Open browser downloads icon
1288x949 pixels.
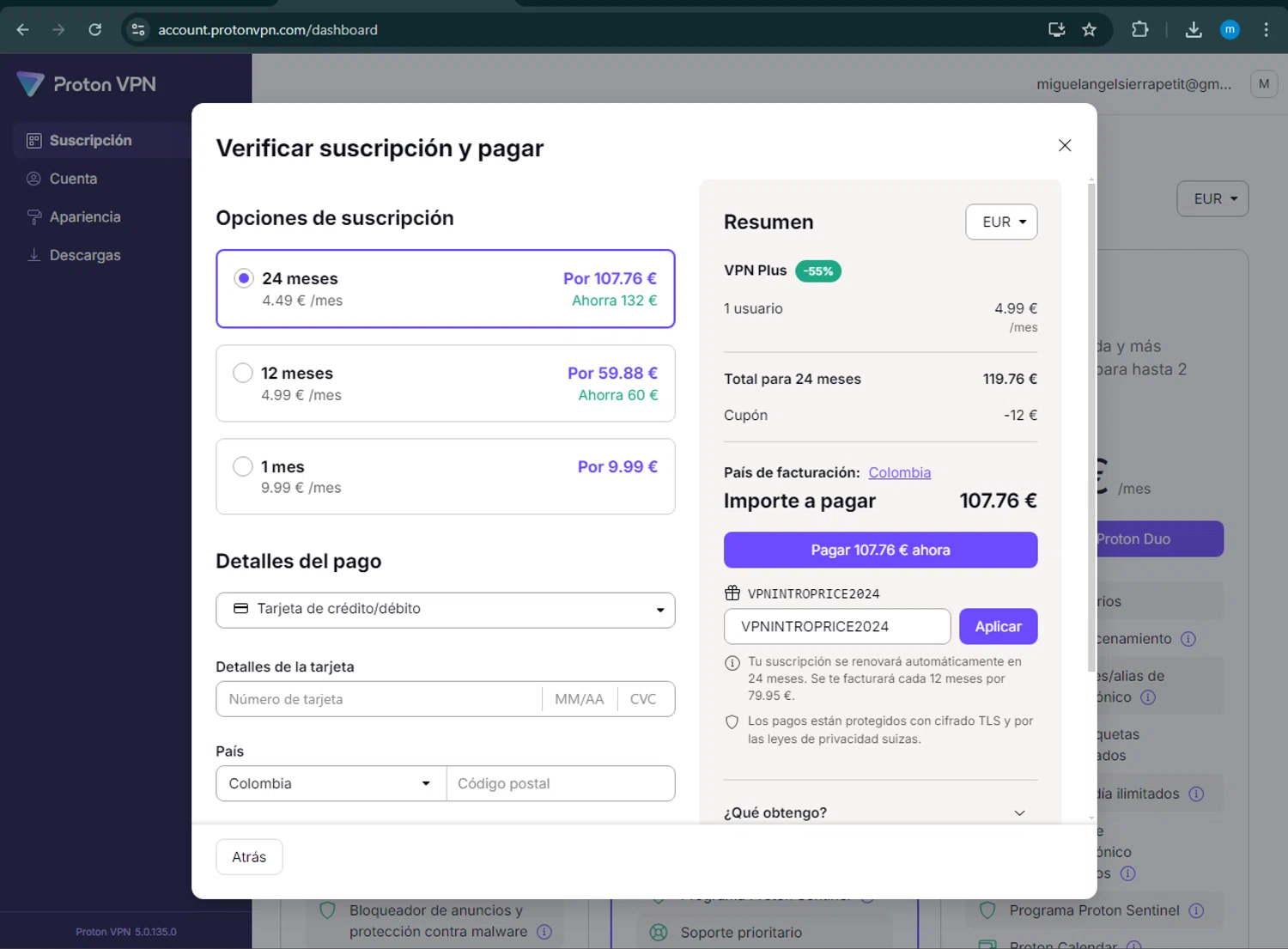1194,29
